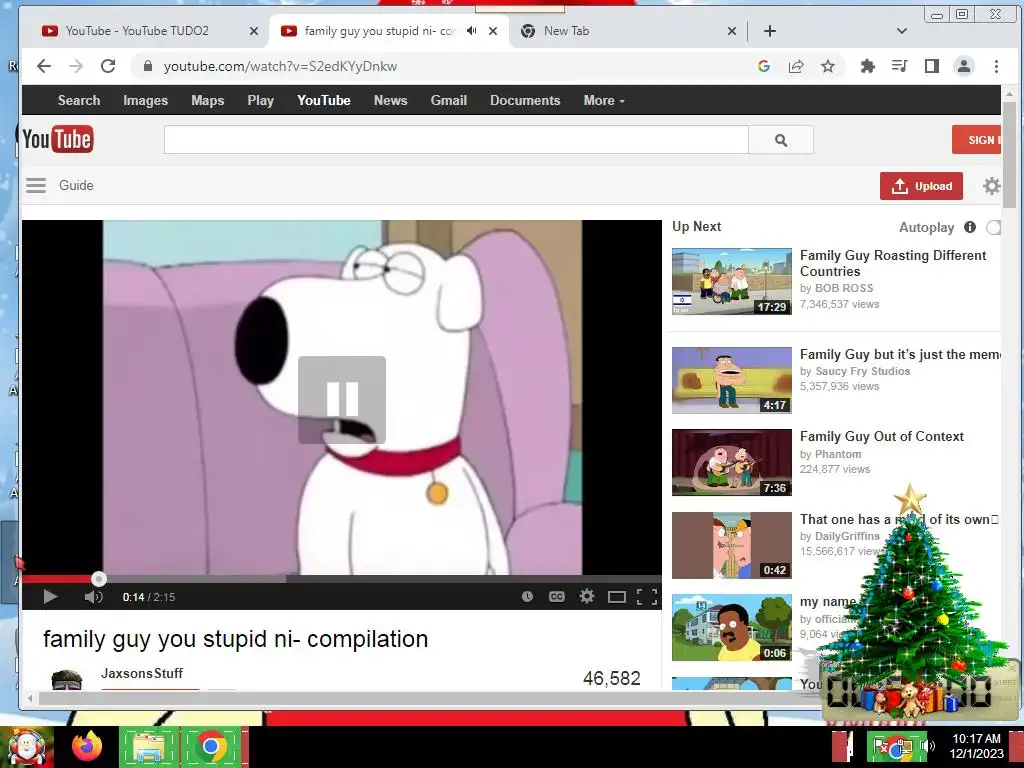Open YouTube settings gear near Upload
This screenshot has width=1024, height=768.
coord(991,186)
